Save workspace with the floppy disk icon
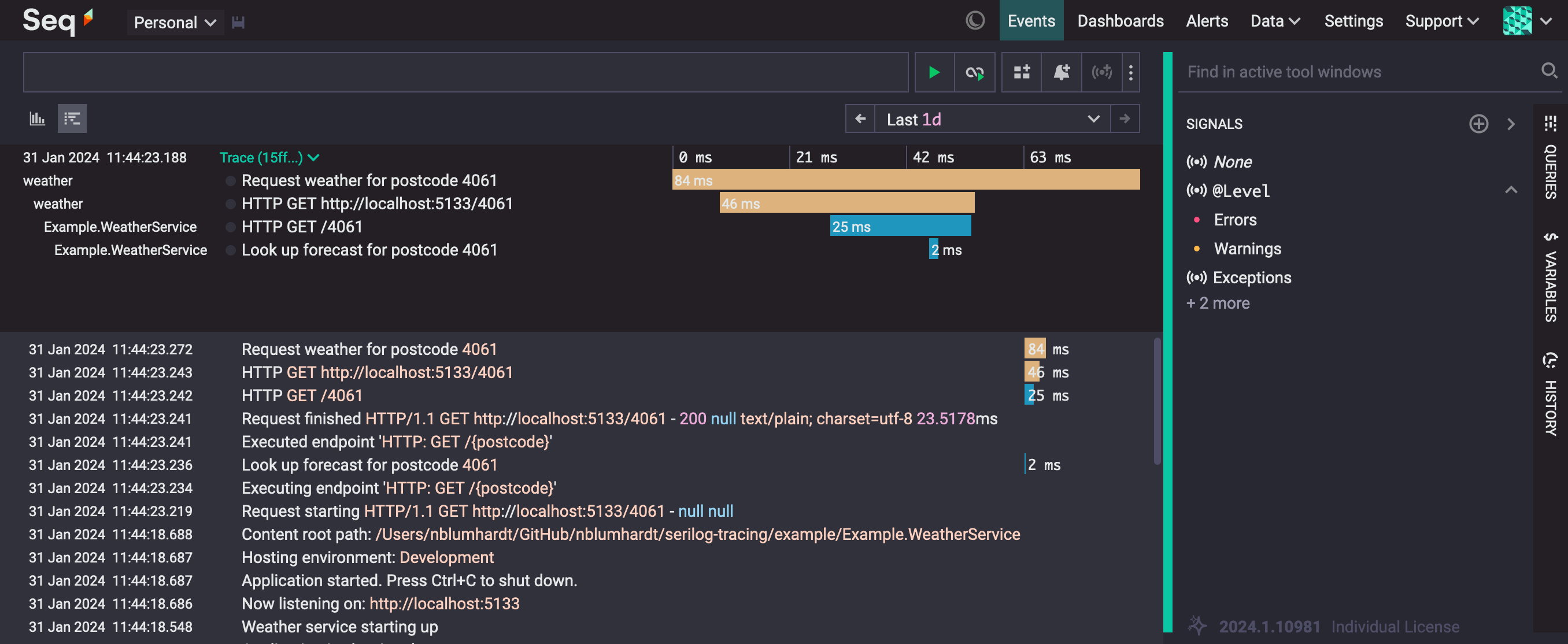Viewport: 1568px width, 644px height. 238,23
